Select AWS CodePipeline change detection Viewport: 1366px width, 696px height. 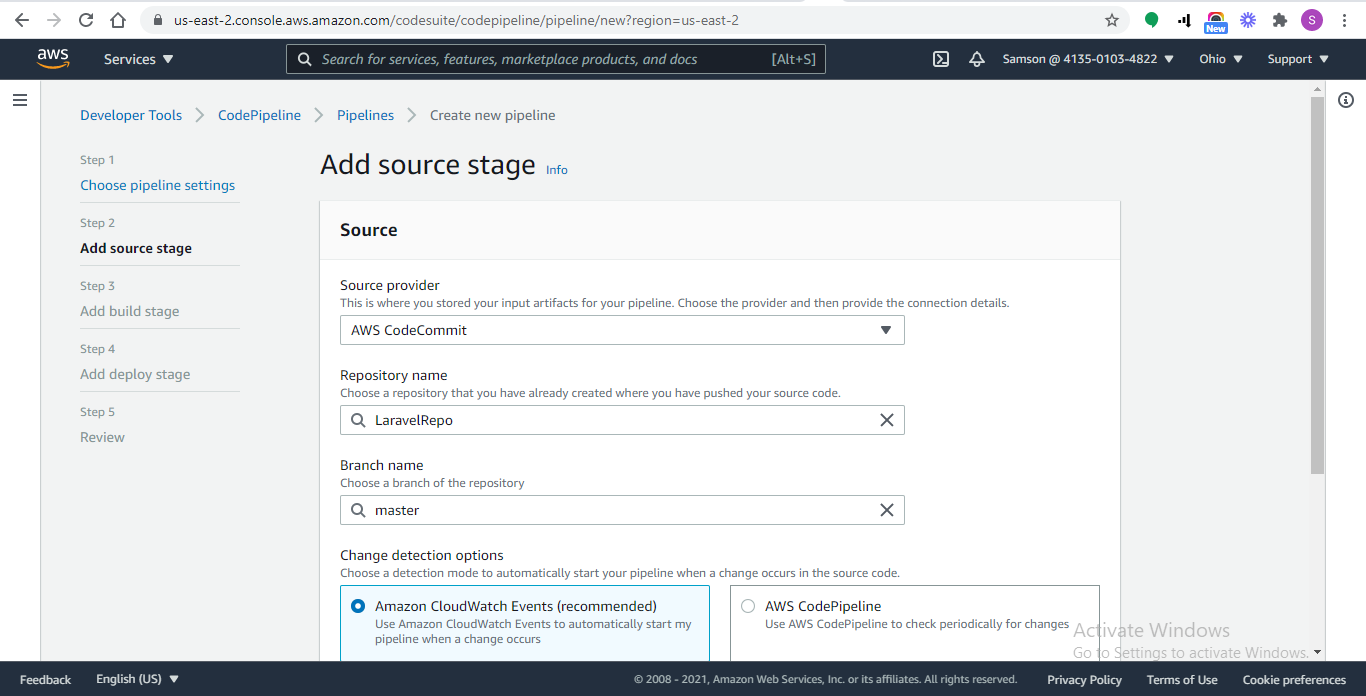(747, 605)
